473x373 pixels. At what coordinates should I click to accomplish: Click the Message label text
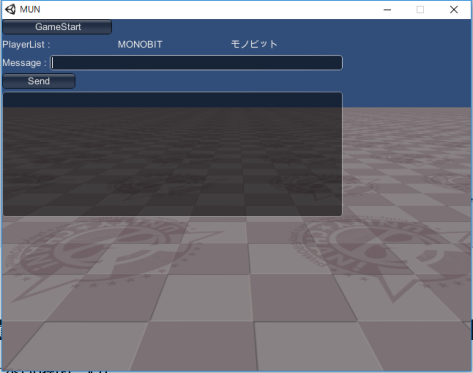pos(24,63)
